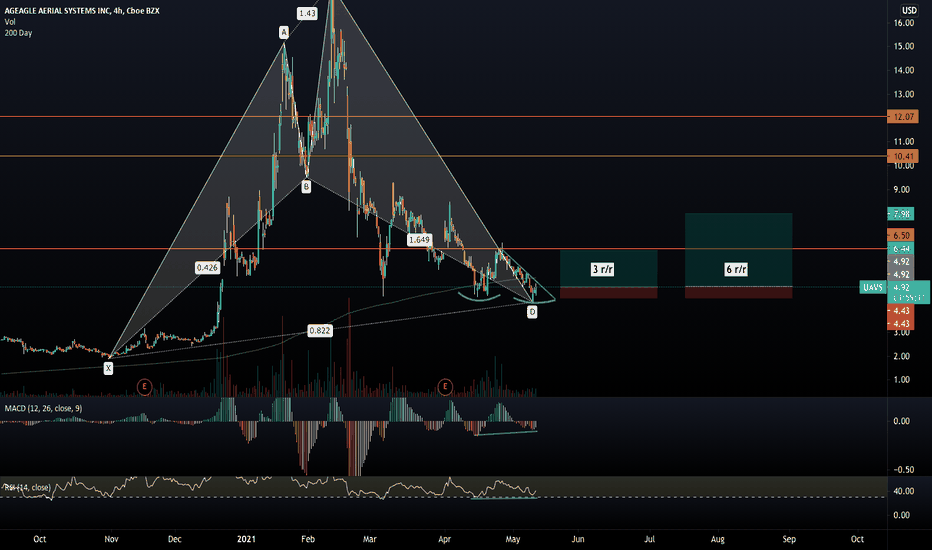Select the RSI (14, close) legend
The image size is (932, 550).
27,488
